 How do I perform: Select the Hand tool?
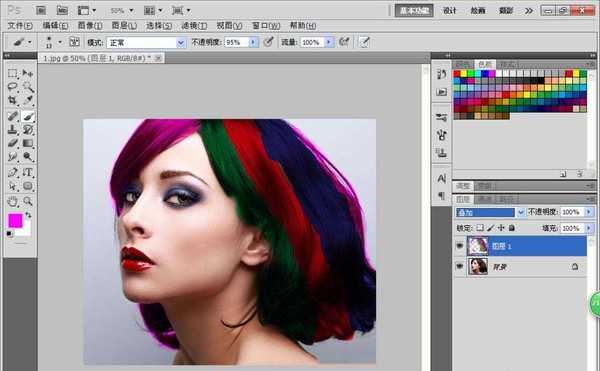pyautogui.click(x=13, y=201)
